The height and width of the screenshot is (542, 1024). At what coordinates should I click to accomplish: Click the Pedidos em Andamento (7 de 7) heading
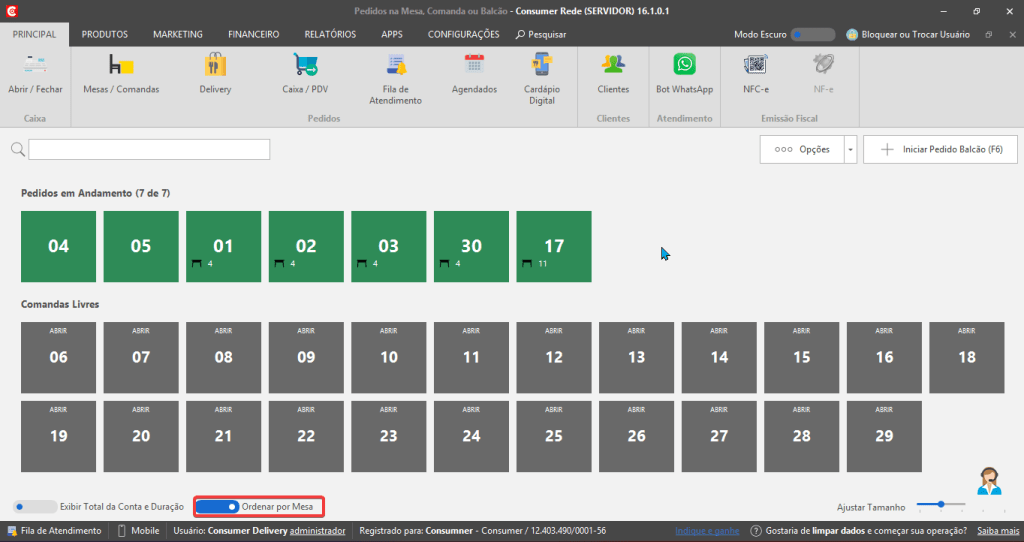(x=95, y=193)
